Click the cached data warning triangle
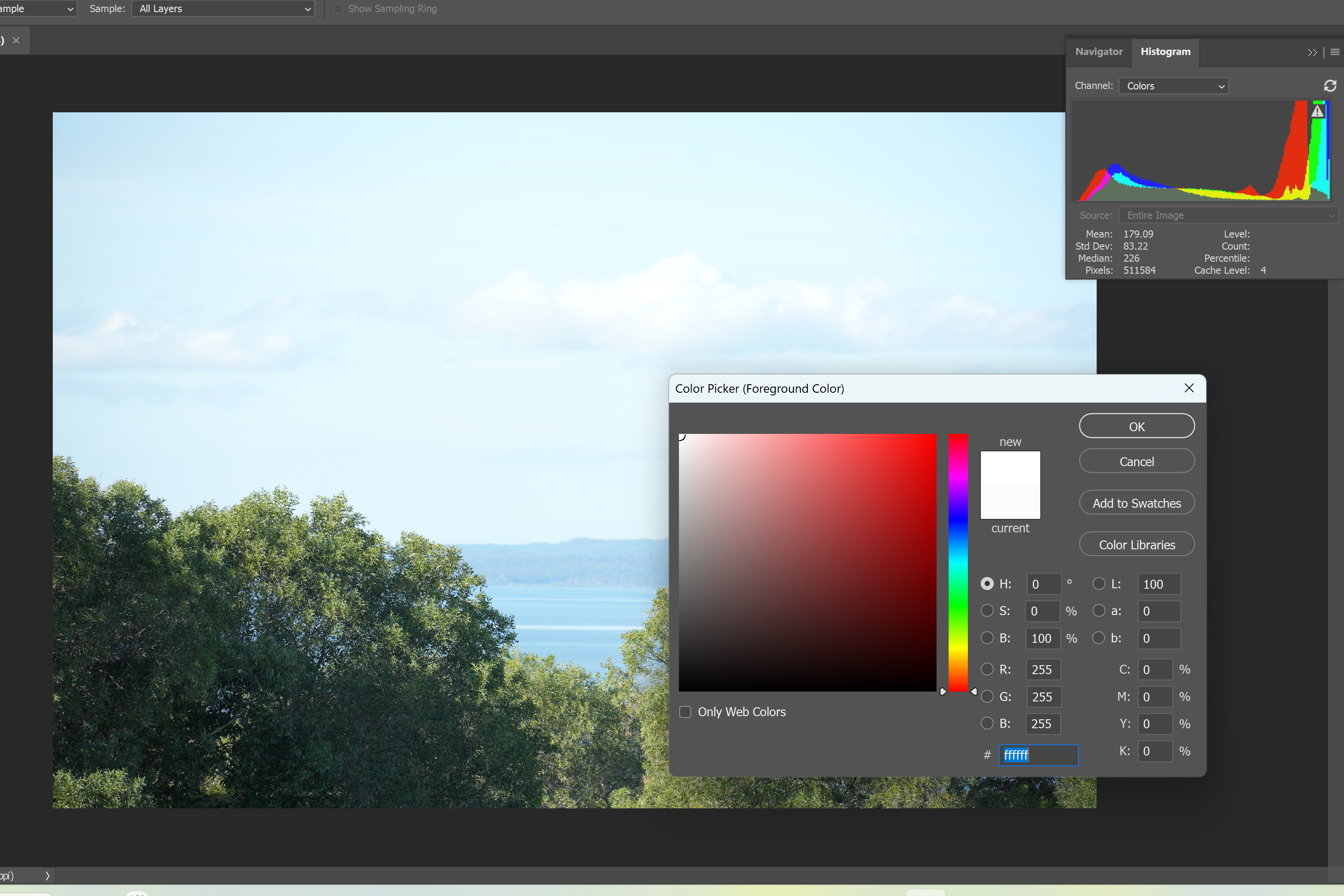Screen dimensions: 1344x896 [1317, 111]
